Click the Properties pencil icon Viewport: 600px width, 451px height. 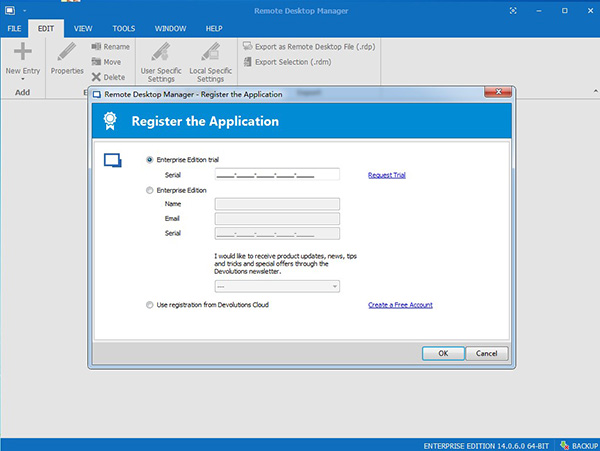tap(67, 52)
